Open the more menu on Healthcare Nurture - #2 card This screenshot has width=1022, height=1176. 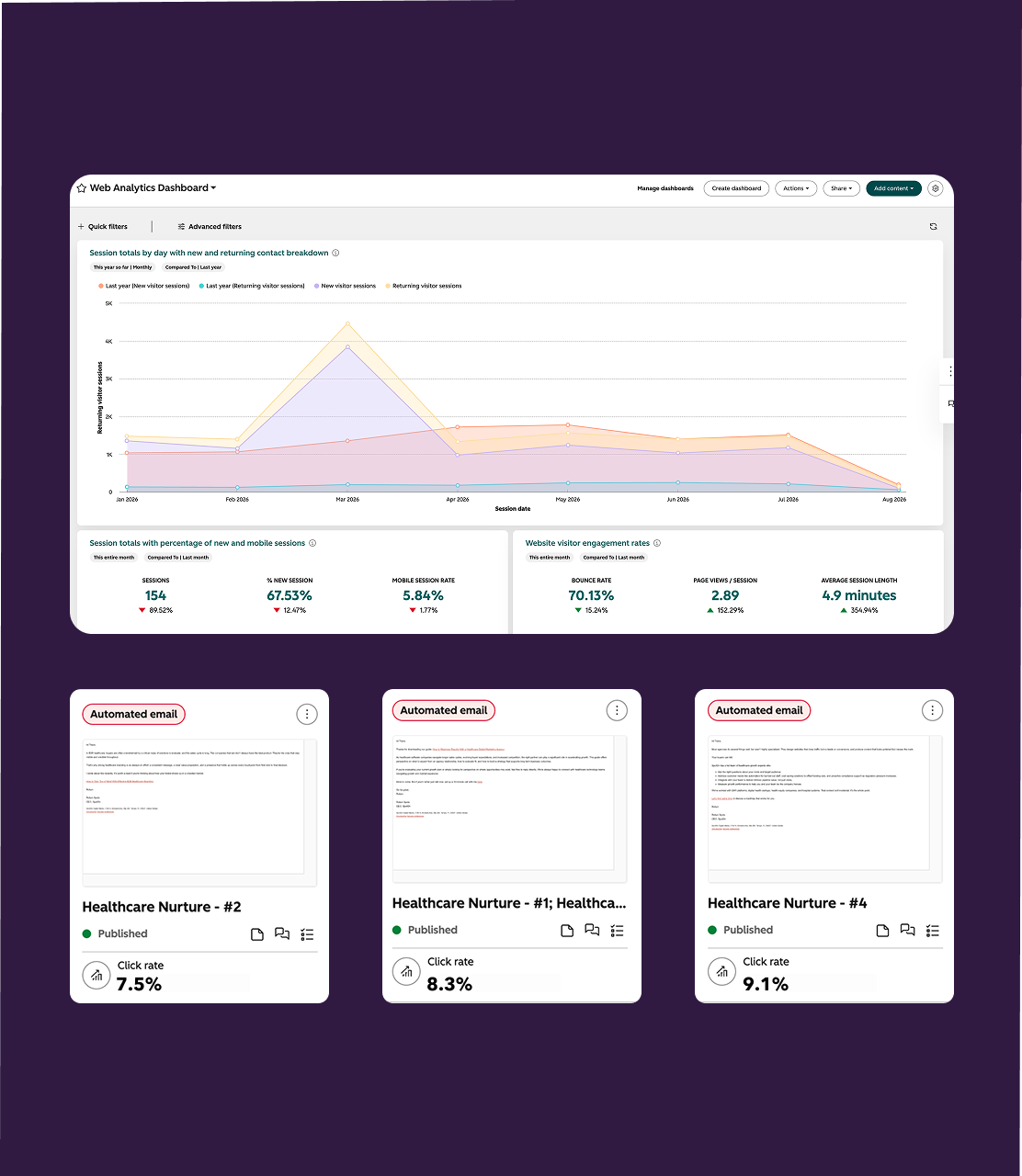click(x=307, y=714)
